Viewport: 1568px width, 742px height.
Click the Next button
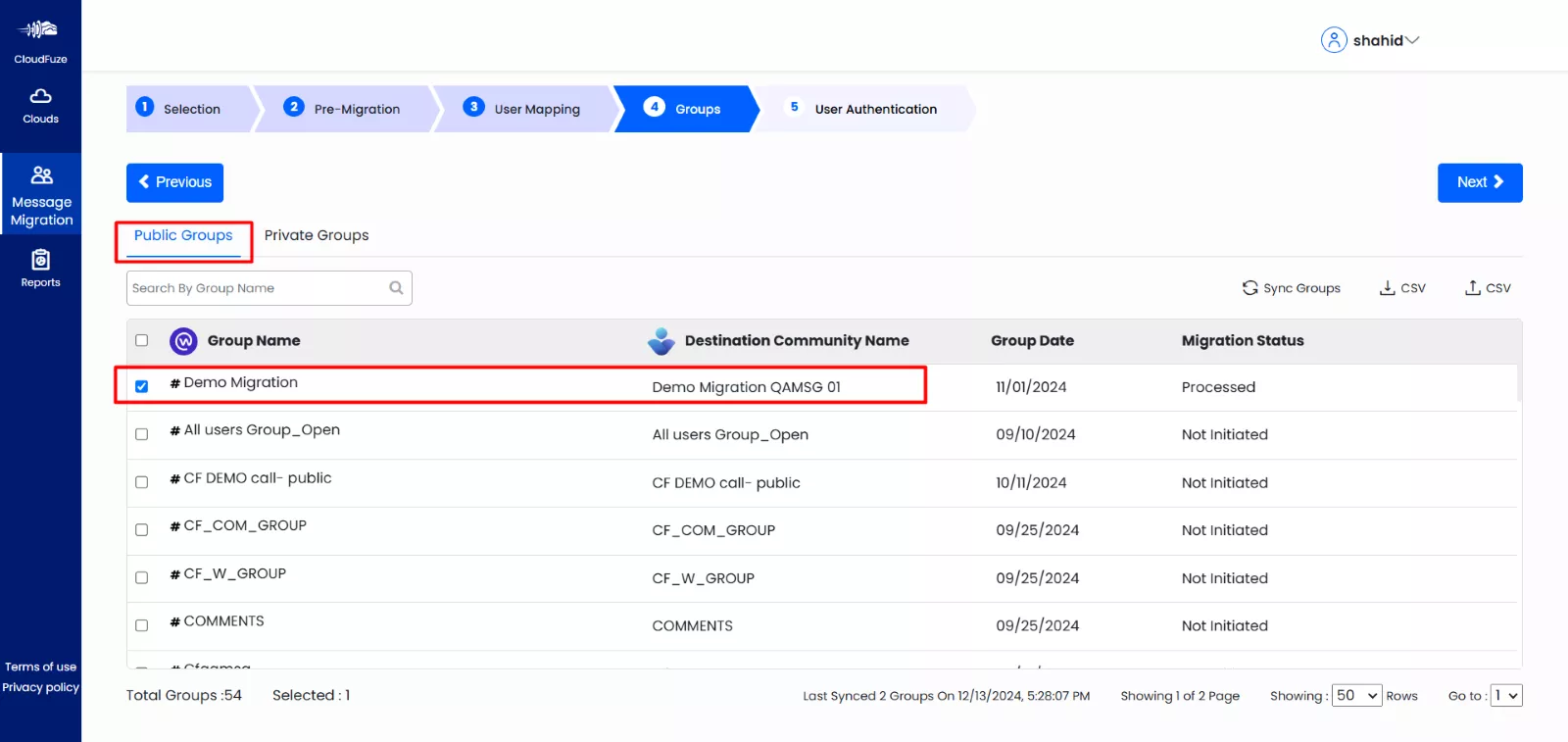tap(1480, 182)
